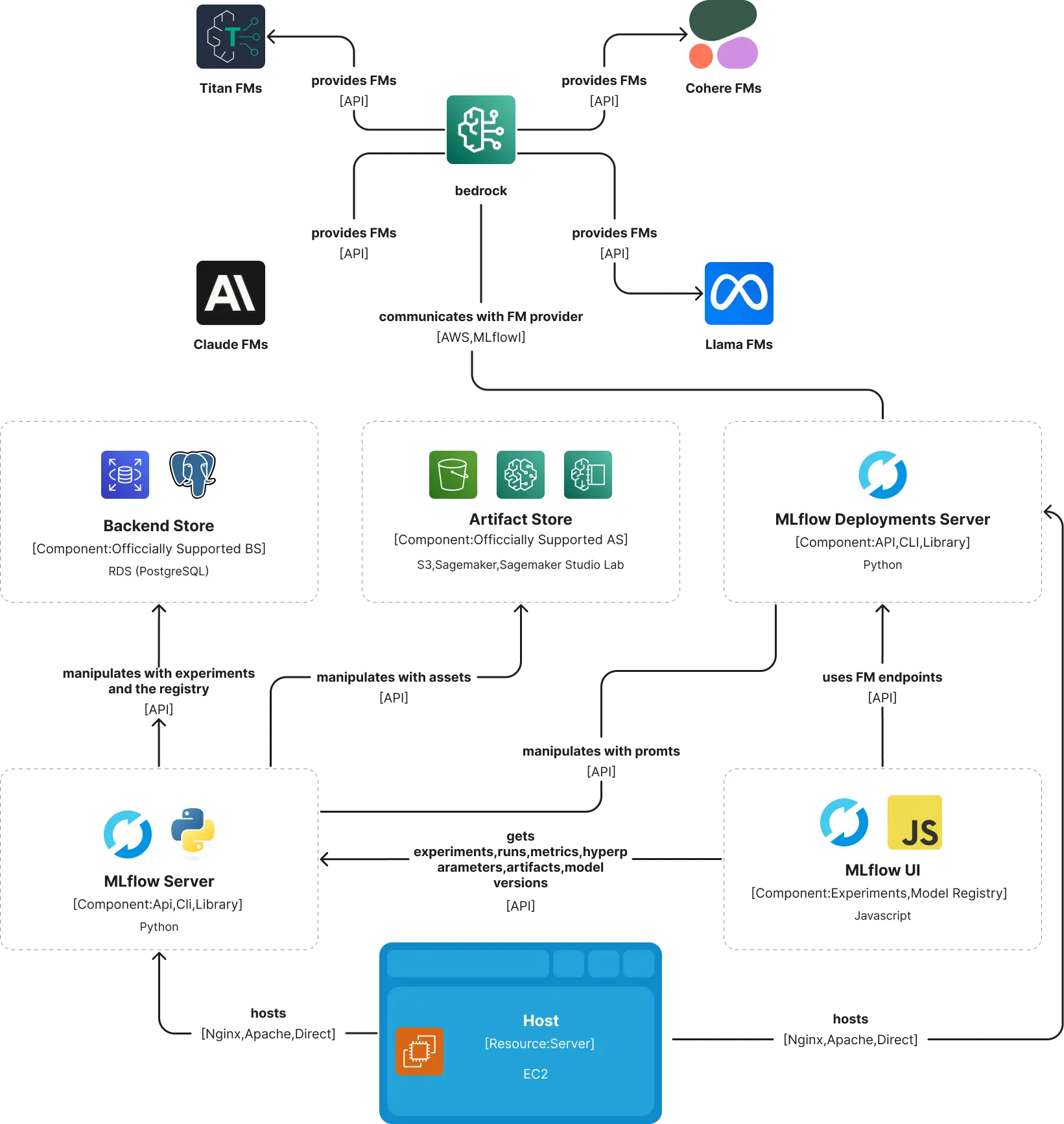Viewport: 1064px width, 1124px height.
Task: Select the Python logo in MLflow Server box
Action: (193, 830)
